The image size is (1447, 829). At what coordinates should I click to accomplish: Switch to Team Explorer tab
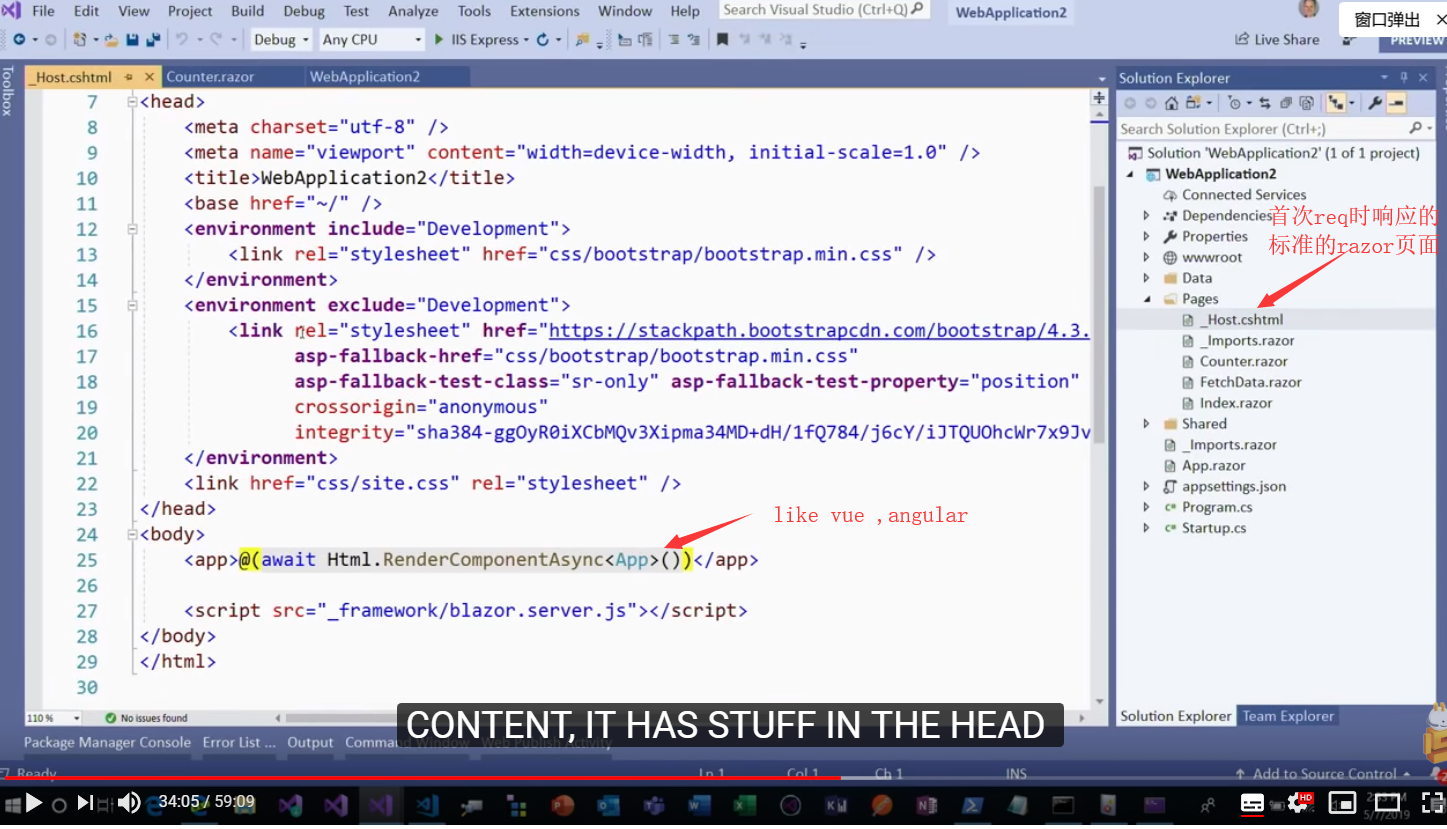(x=1288, y=716)
